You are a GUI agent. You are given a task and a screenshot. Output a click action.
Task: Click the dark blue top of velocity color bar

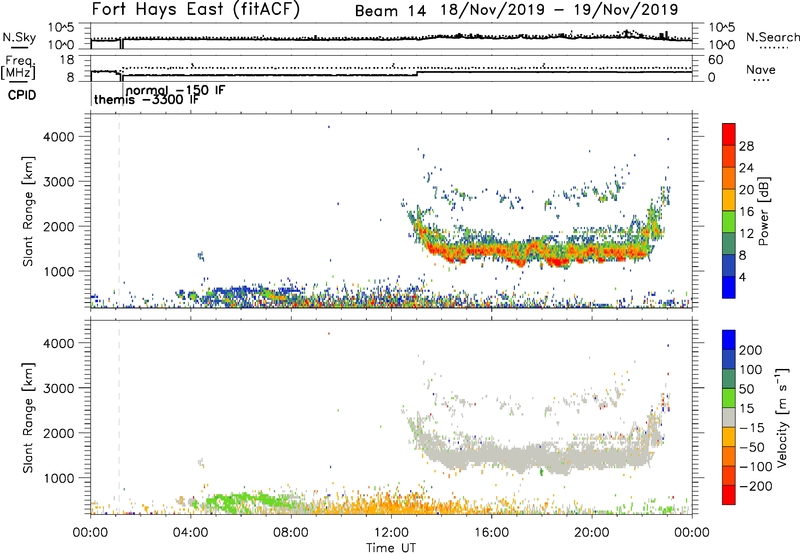pos(729,340)
